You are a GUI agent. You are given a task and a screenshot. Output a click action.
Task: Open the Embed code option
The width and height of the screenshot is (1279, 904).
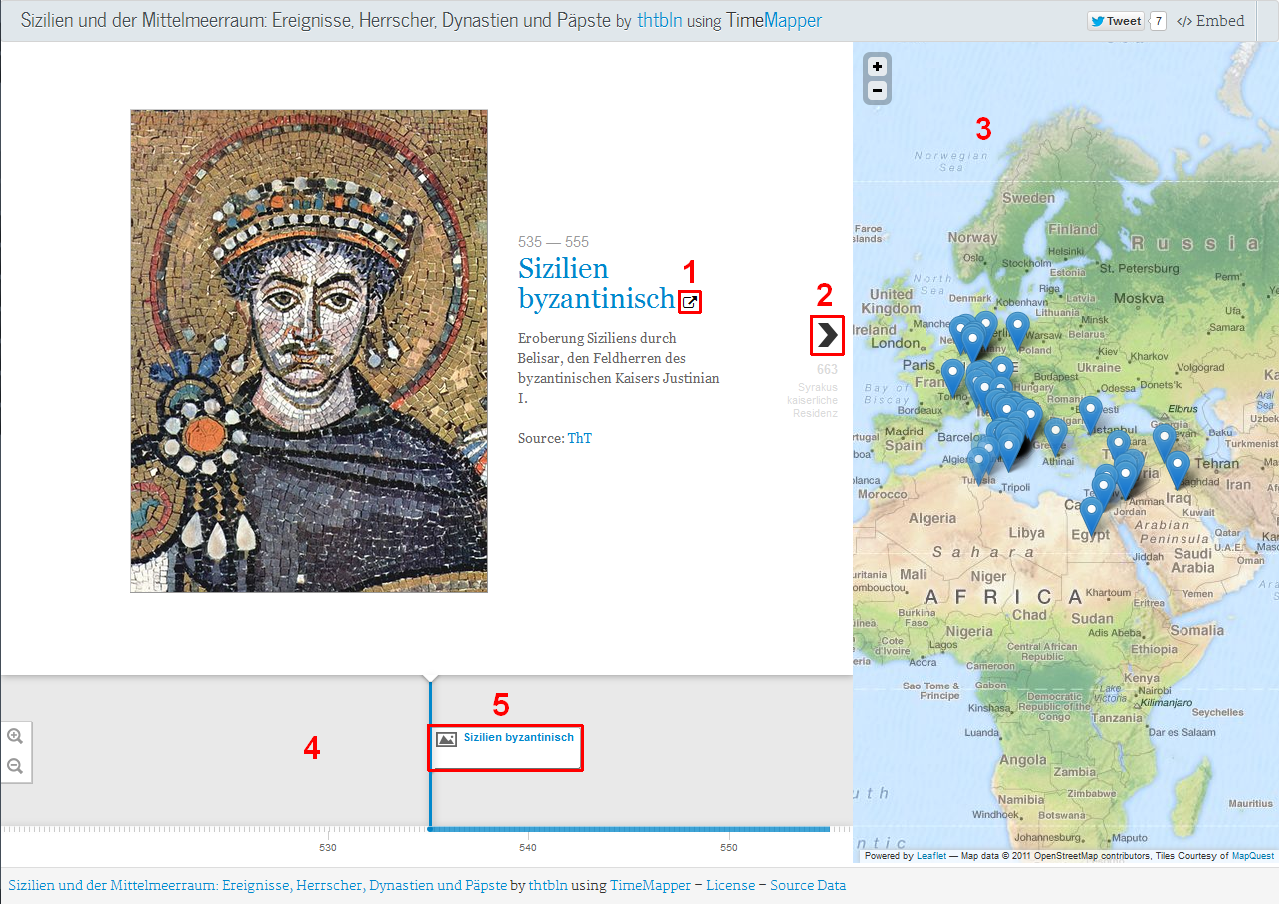pyautogui.click(x=1211, y=21)
